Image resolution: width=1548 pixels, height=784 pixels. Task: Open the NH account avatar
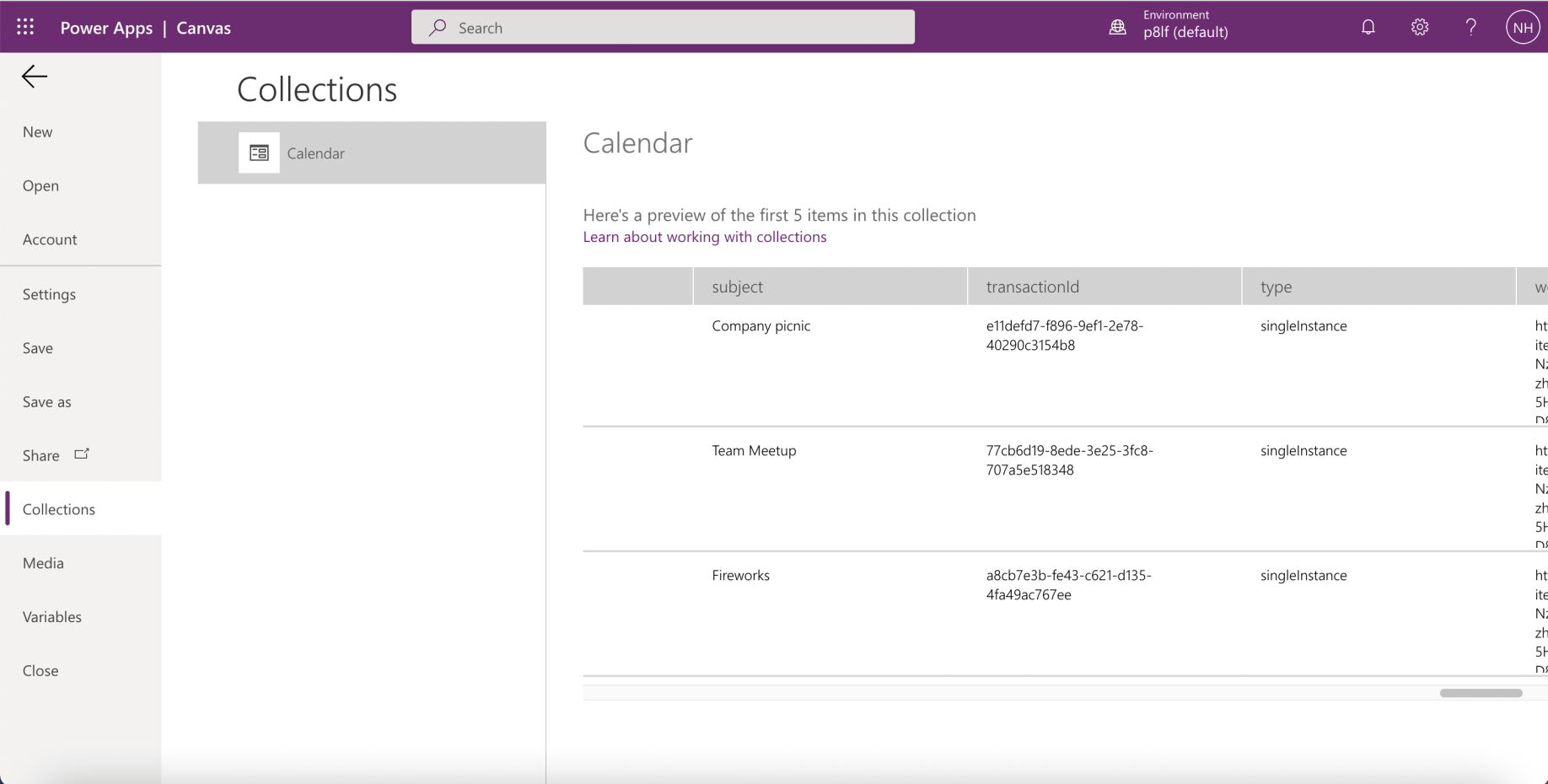tap(1523, 27)
